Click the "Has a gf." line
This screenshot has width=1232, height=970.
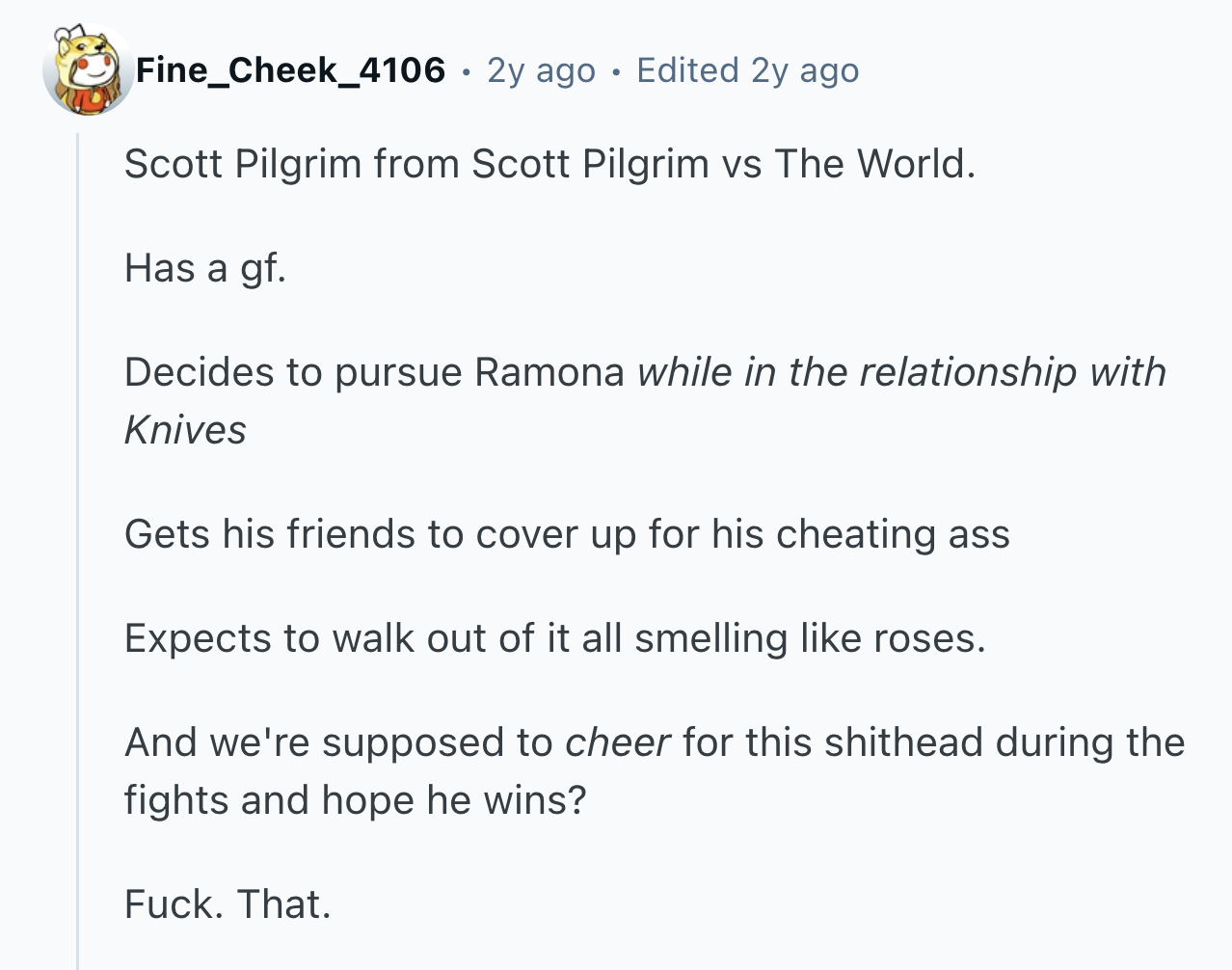[x=205, y=268]
